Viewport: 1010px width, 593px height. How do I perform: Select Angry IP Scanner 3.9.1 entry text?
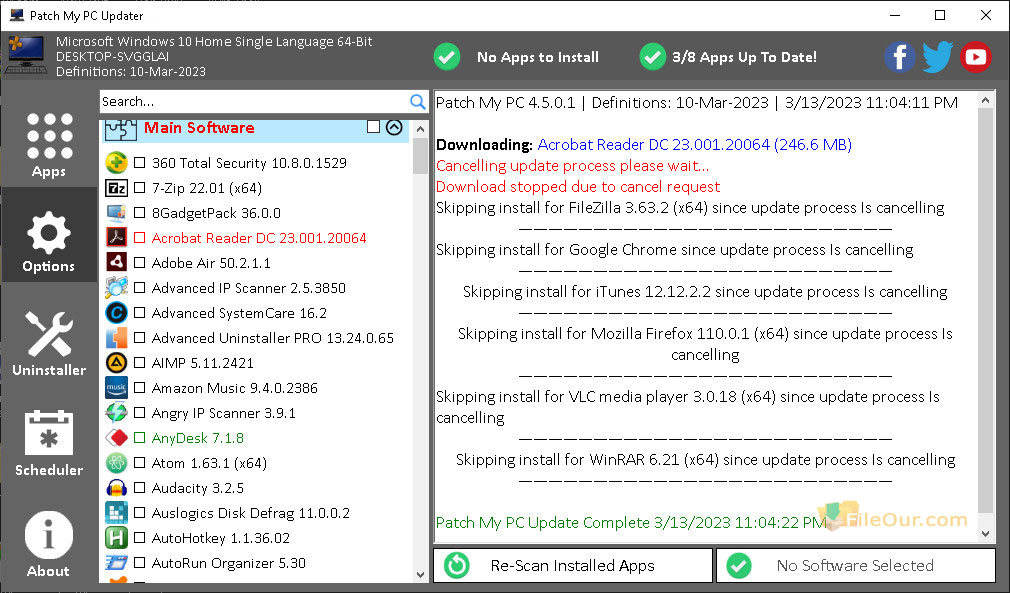pyautogui.click(x=224, y=413)
